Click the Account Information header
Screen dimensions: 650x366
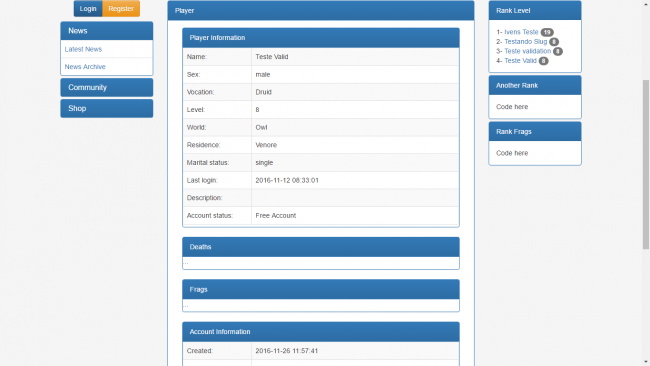point(321,332)
